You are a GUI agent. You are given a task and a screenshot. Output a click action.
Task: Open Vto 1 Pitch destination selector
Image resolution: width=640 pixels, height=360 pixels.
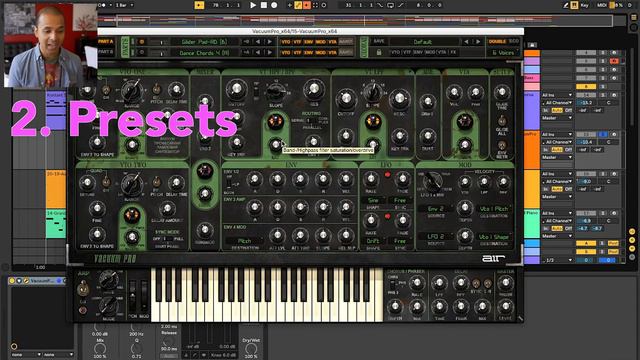(494, 209)
